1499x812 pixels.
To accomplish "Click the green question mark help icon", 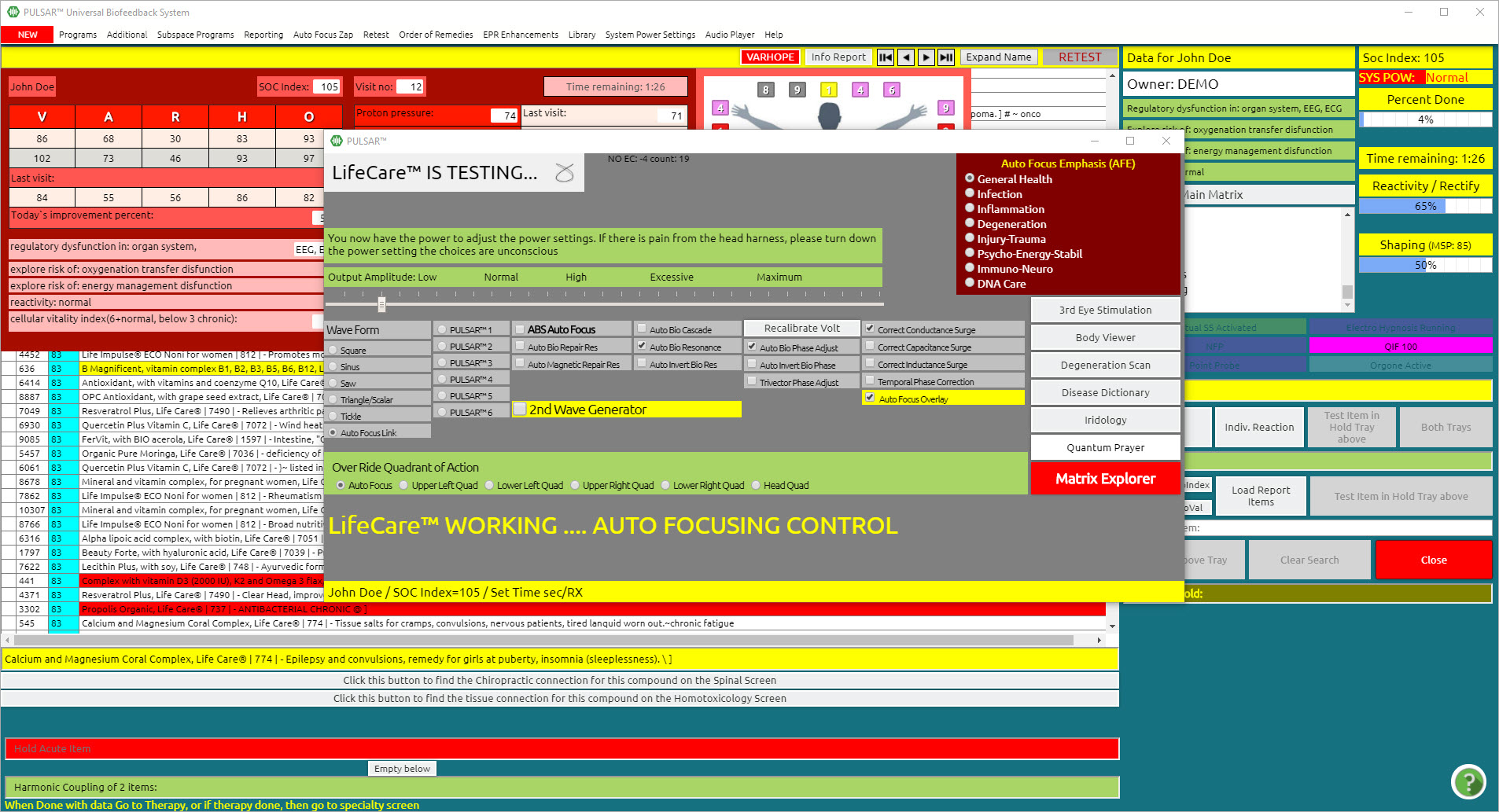I will point(1468,782).
